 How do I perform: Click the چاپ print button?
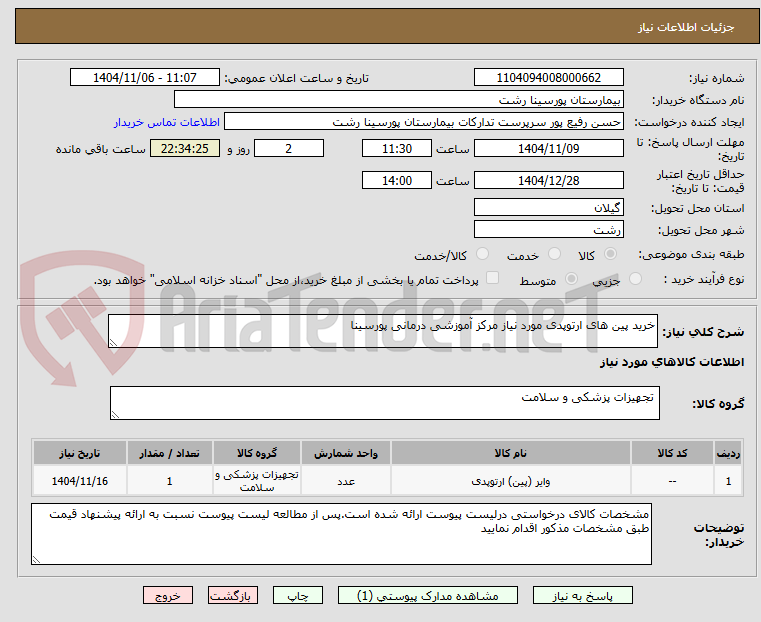coord(298,595)
